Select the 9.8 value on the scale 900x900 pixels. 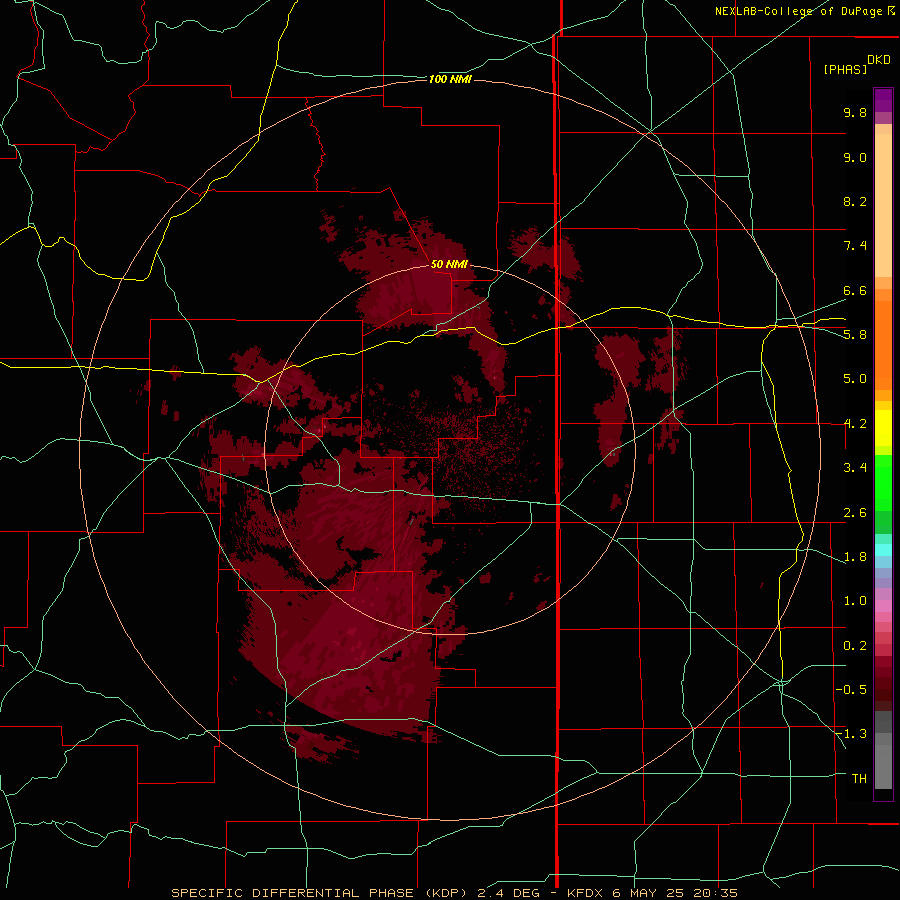(x=855, y=112)
